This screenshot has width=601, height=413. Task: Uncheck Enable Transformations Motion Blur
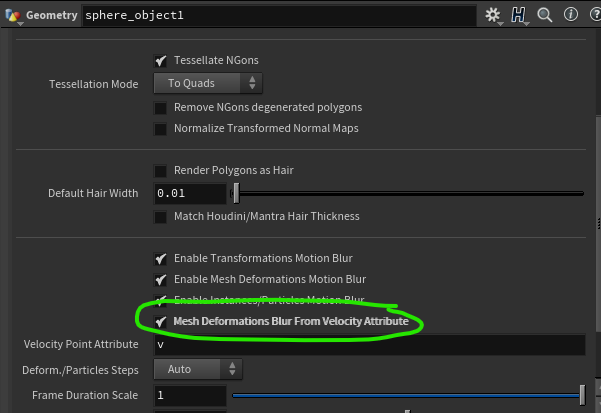coord(160,258)
